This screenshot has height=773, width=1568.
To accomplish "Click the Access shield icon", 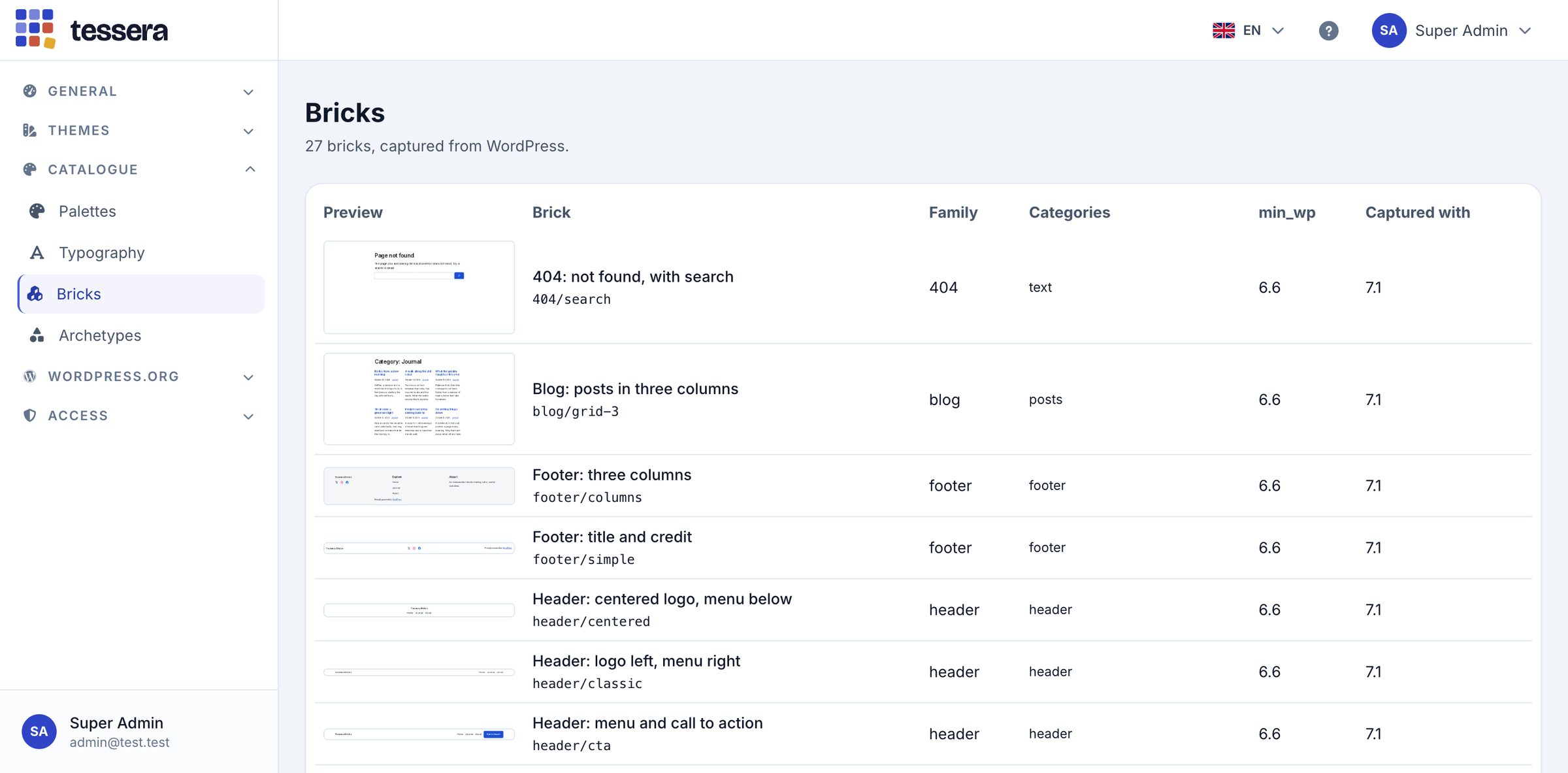I will (x=30, y=416).
